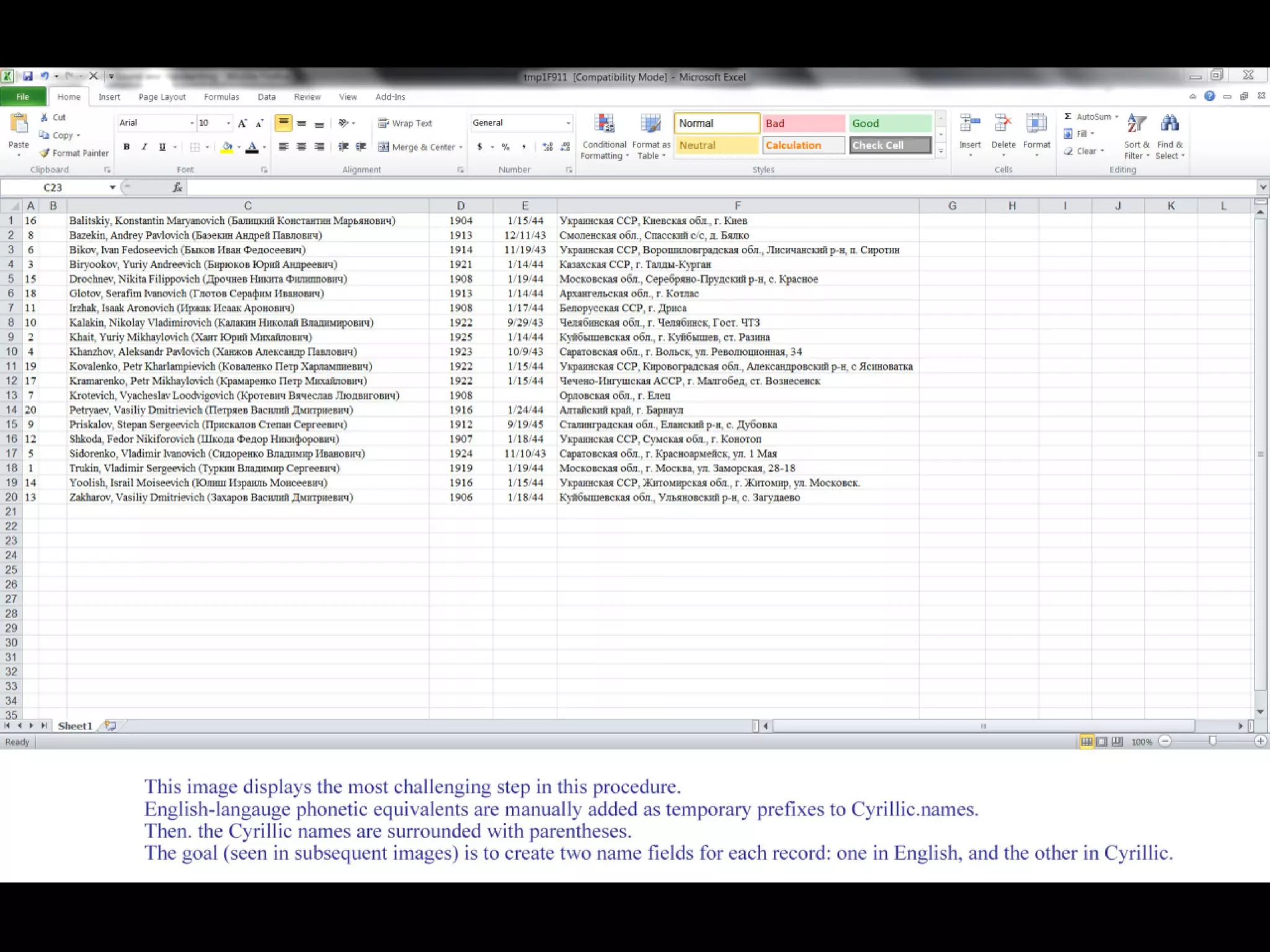The image size is (1270, 952).
Task: Click the Fill Color bucket icon
Action: [x=227, y=148]
